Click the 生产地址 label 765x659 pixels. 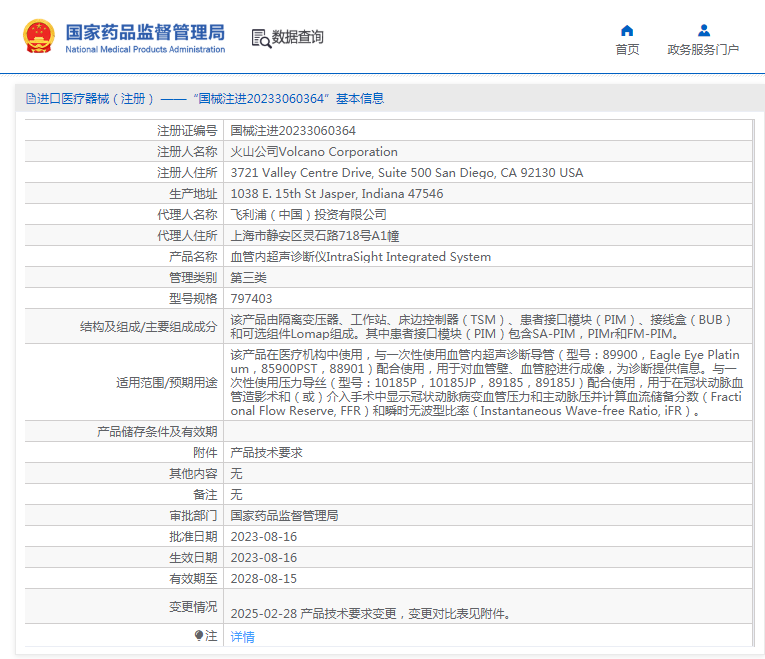coord(193,194)
